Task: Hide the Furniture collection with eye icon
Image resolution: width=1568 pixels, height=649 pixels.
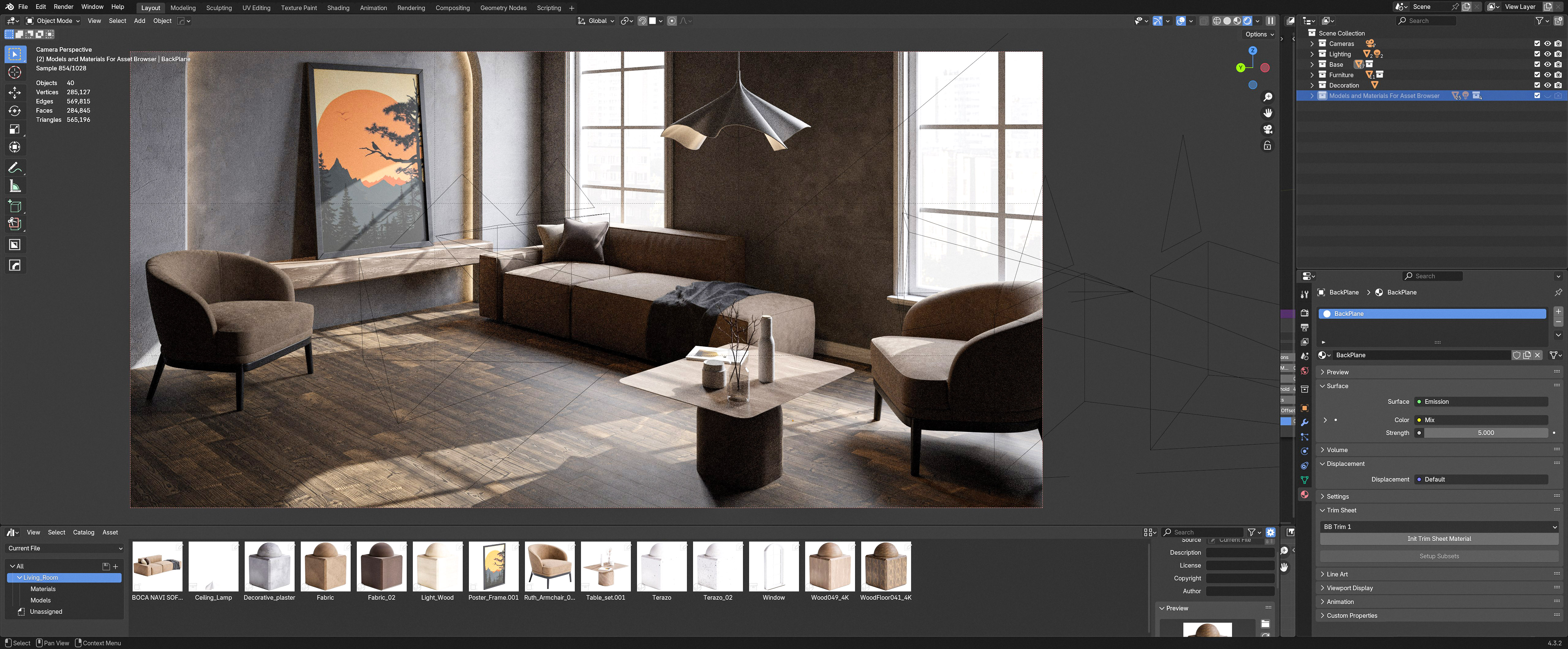Action: (1547, 75)
